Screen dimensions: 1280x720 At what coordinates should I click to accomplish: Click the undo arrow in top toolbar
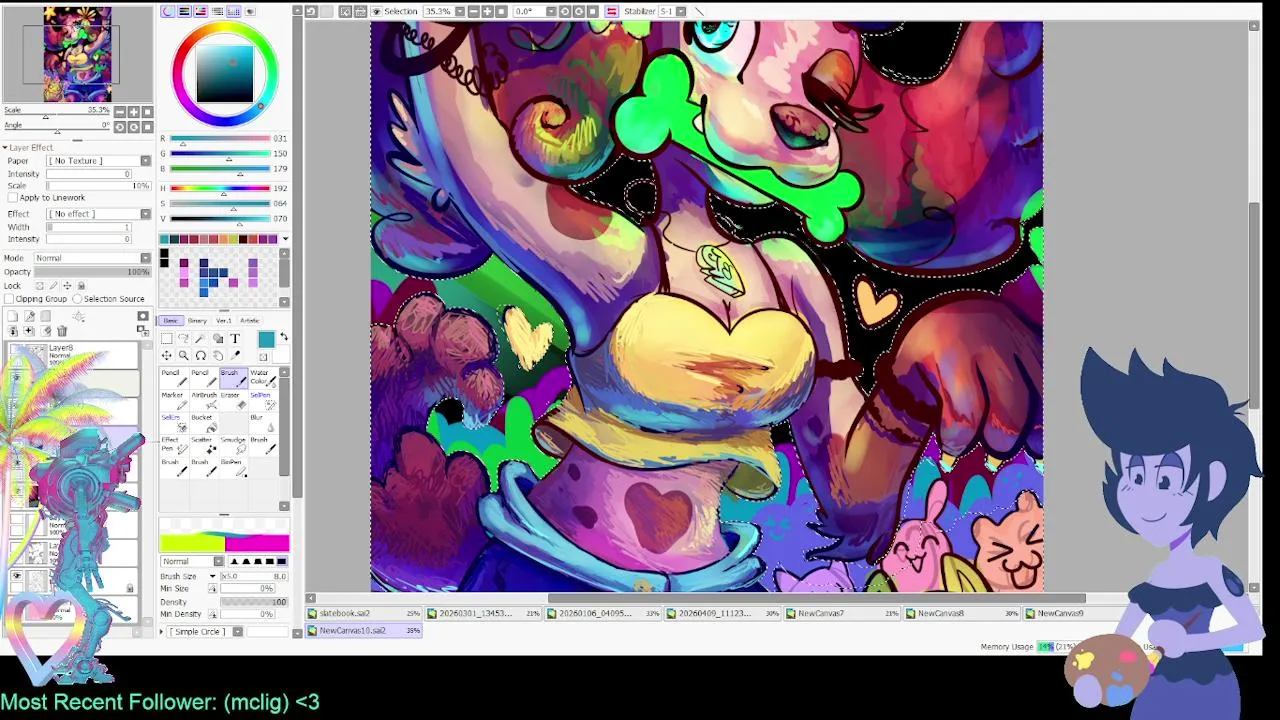311,11
